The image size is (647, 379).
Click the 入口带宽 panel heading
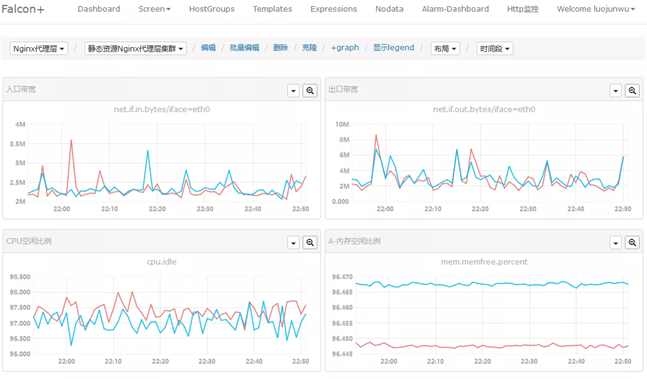click(21, 89)
